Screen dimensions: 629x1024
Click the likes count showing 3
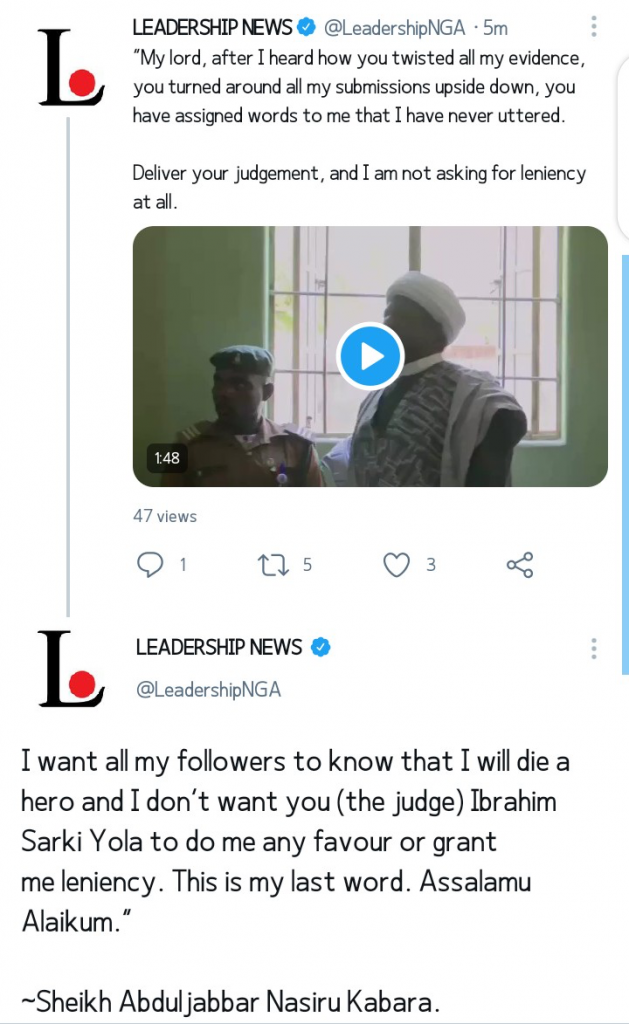tap(431, 565)
